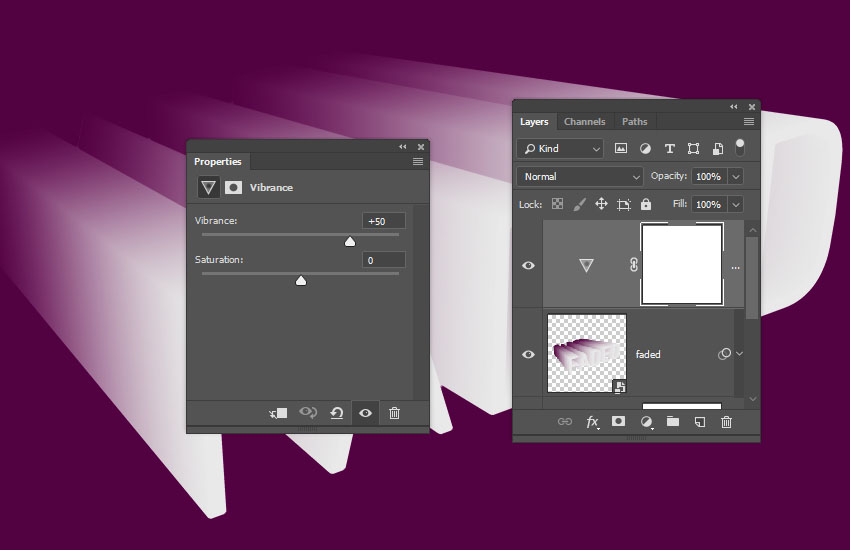Open the Layers panel menu
Screen dimensions: 850x550
click(x=749, y=121)
